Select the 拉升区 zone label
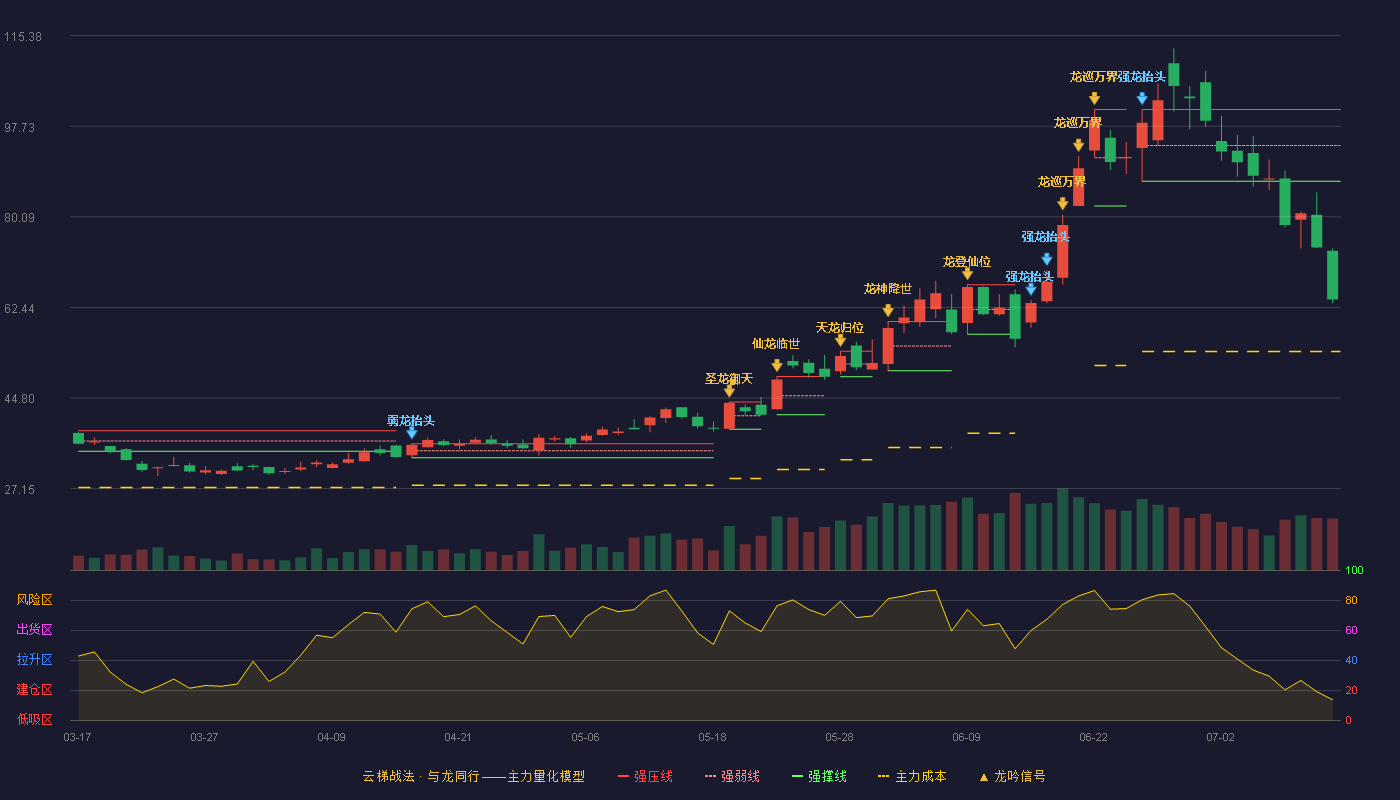 pos(34,660)
